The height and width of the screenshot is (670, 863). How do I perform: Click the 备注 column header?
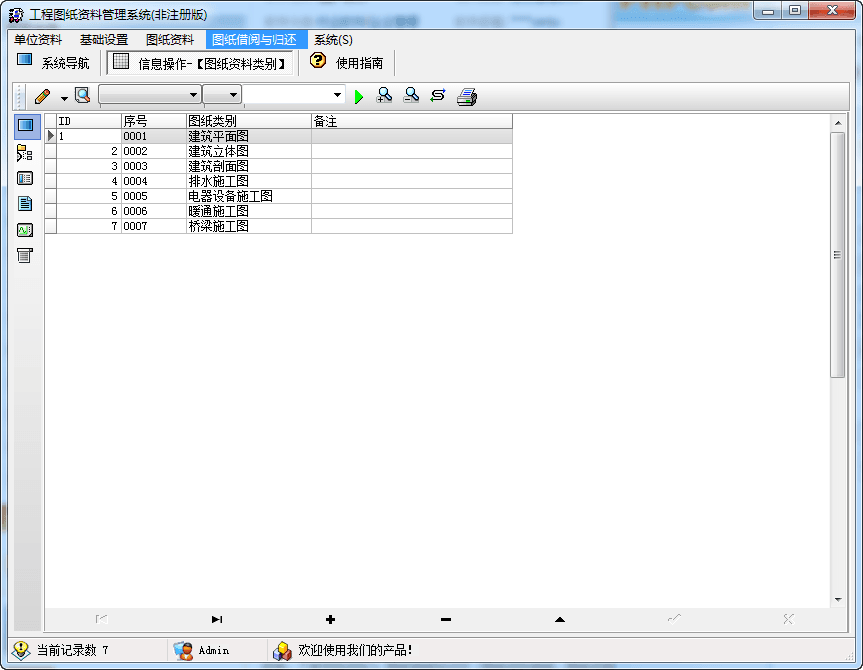coord(412,121)
